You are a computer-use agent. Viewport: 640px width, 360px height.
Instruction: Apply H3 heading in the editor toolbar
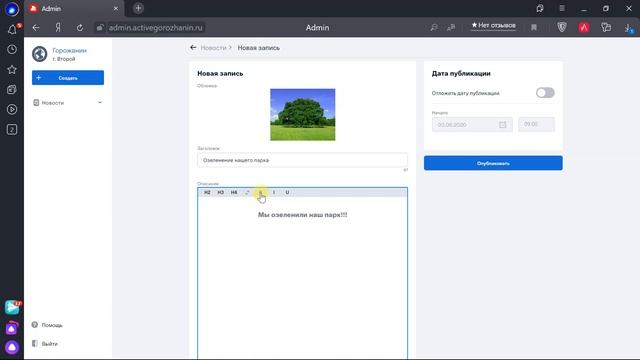coord(221,192)
